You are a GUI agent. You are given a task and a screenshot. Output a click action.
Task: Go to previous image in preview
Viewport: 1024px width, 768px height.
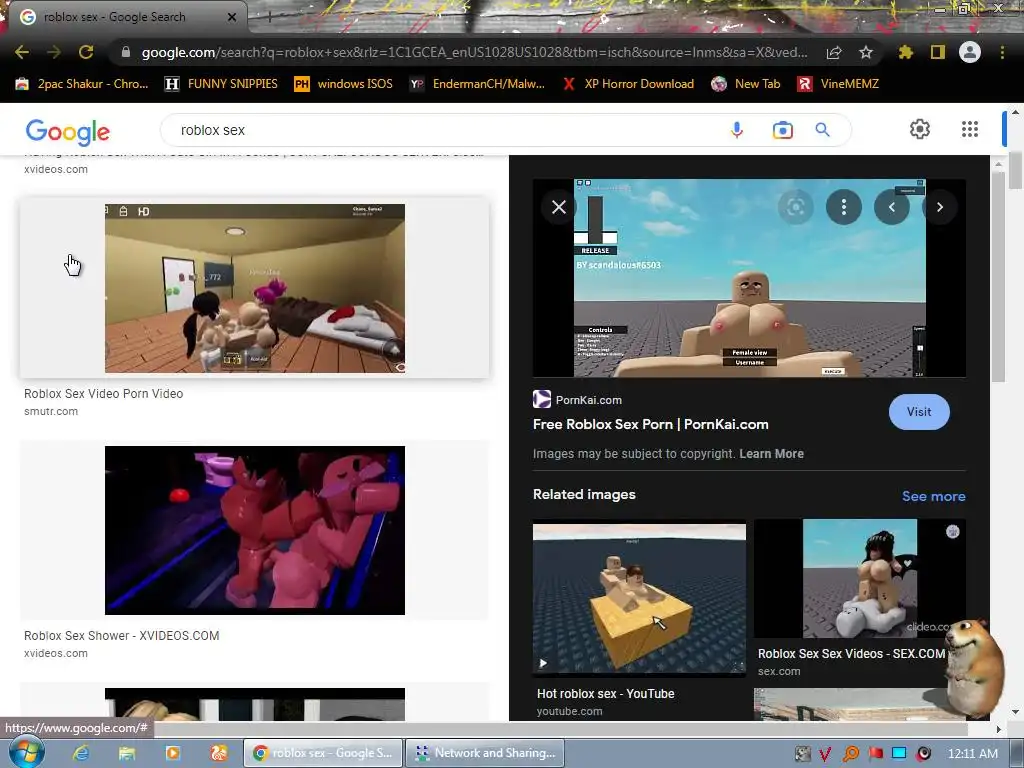(892, 207)
